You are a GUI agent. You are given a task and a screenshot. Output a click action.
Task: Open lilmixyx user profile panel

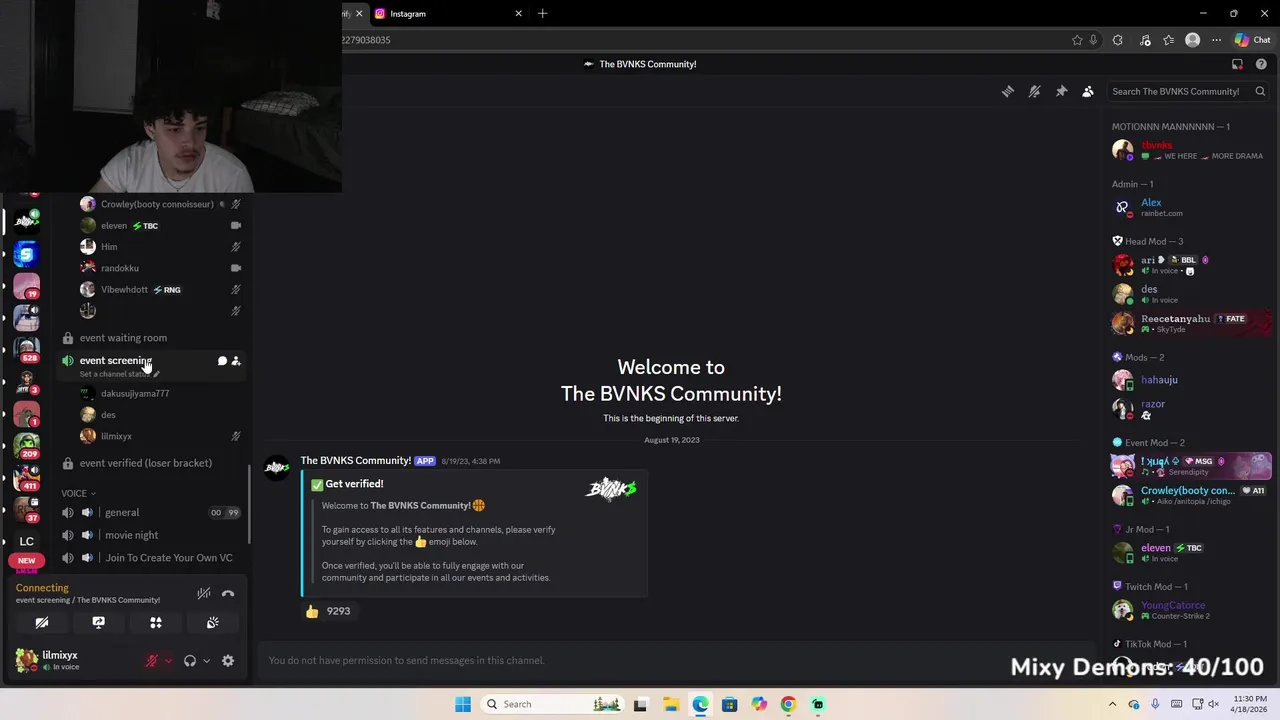62,660
